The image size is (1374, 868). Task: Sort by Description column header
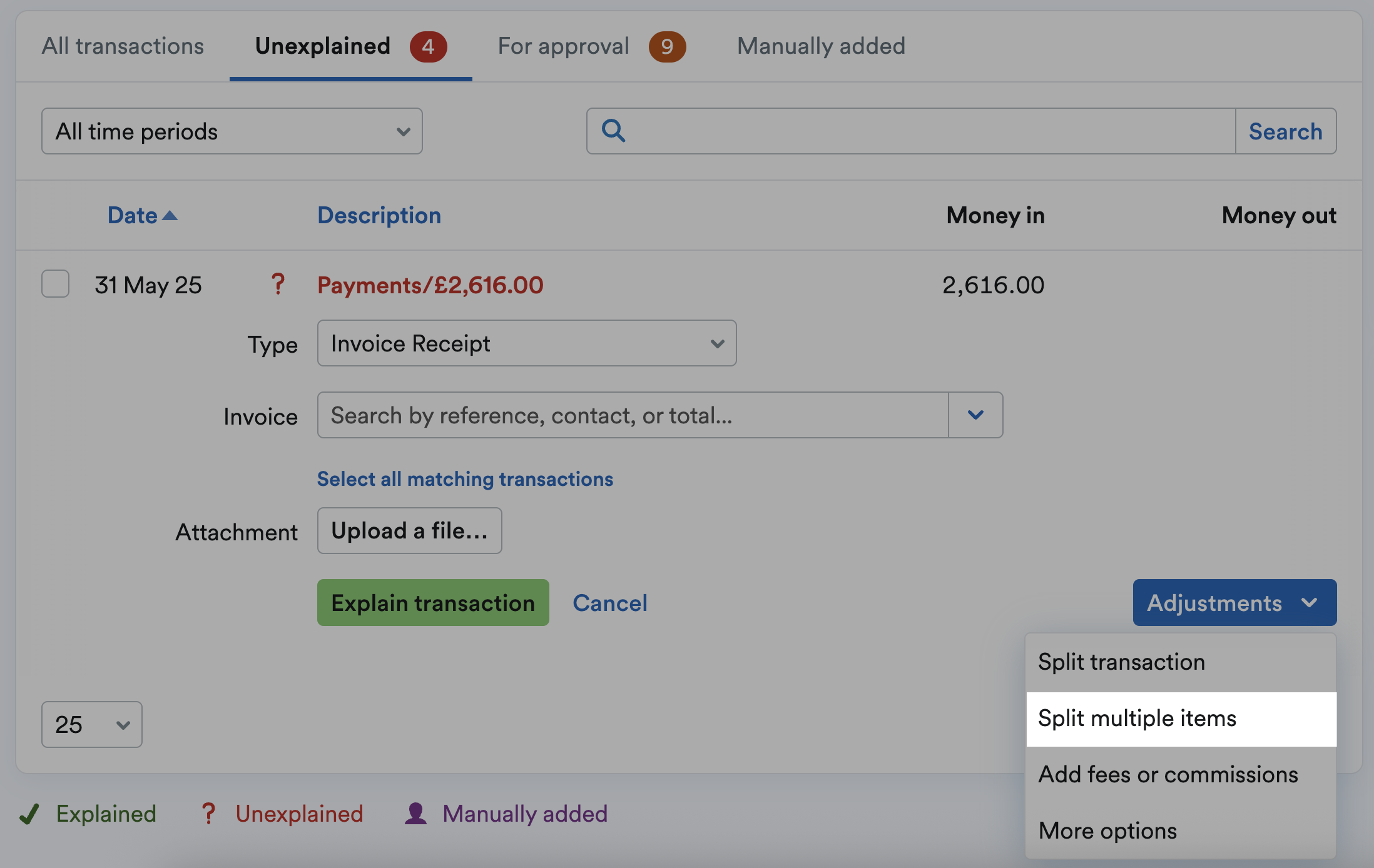379,216
